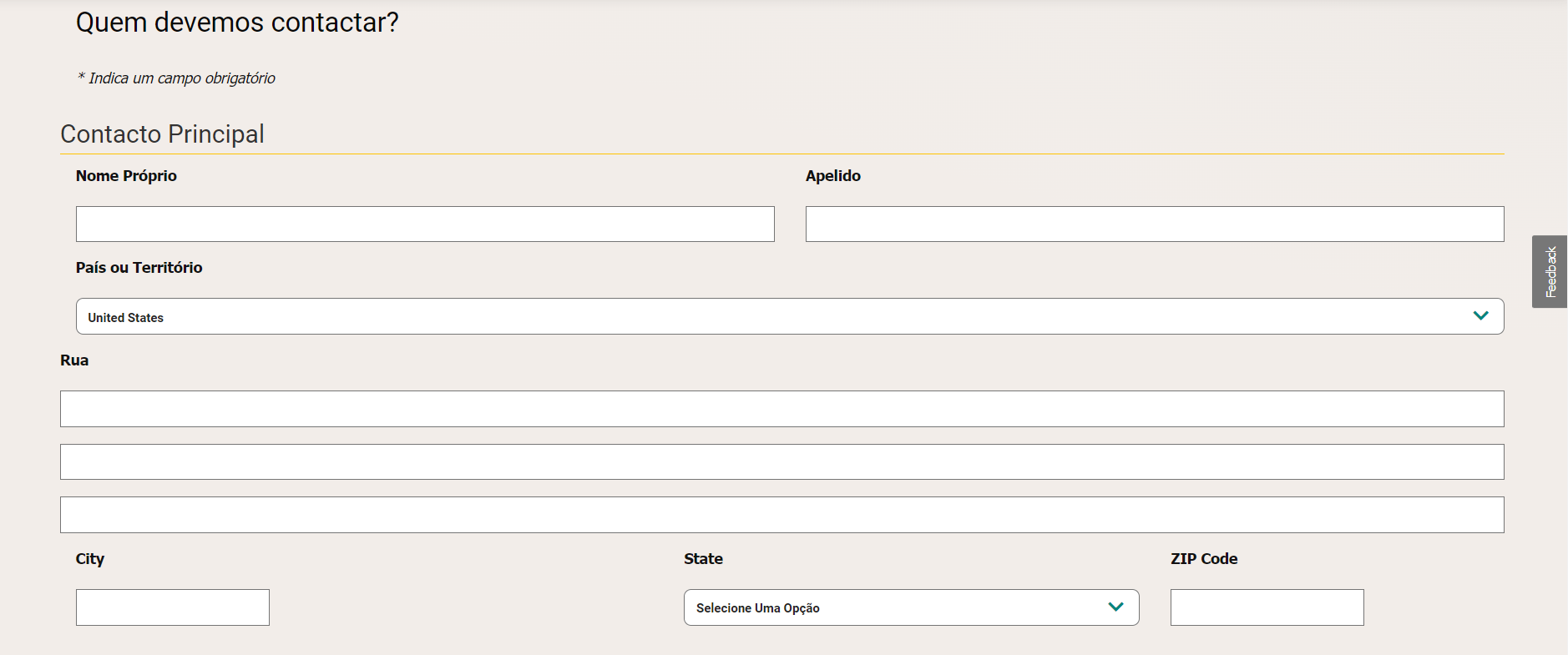Click the Apelido field label

tap(832, 176)
